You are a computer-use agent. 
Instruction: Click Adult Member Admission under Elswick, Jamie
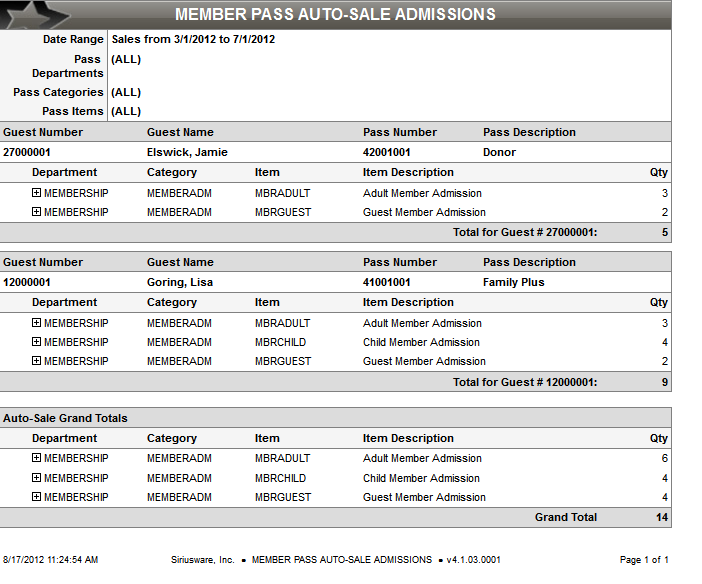[x=422, y=193]
